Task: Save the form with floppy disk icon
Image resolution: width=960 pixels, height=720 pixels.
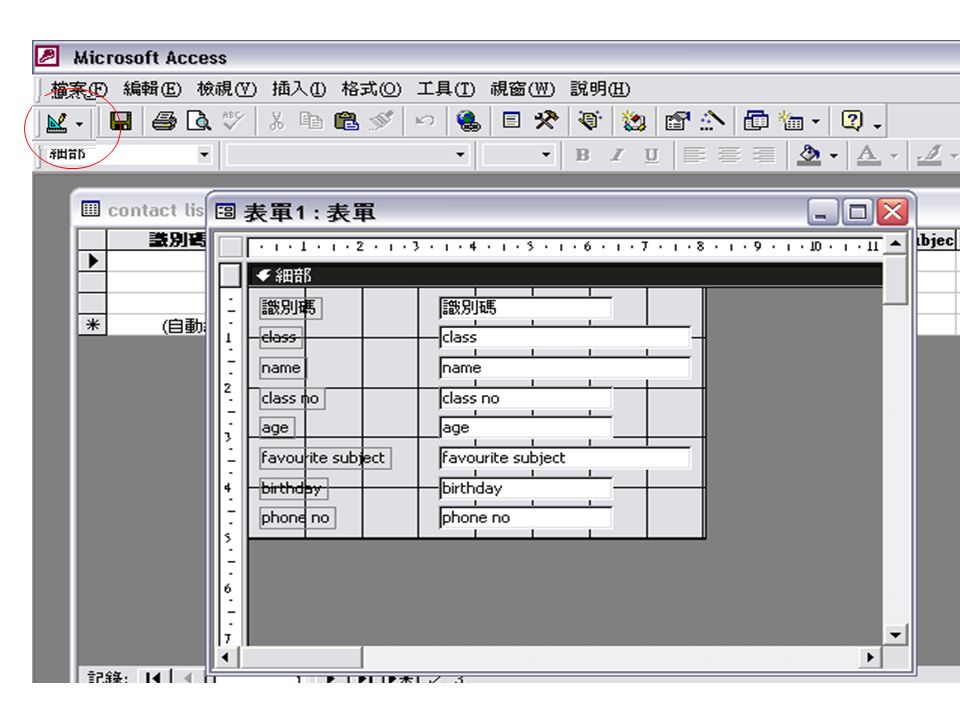Action: pyautogui.click(x=121, y=121)
